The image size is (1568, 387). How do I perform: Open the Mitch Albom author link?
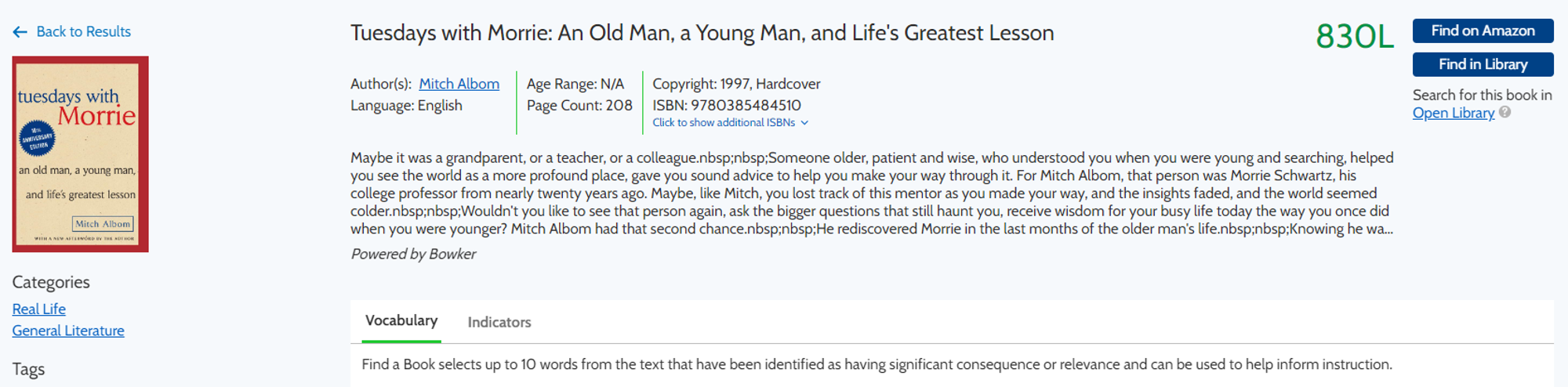pos(459,84)
